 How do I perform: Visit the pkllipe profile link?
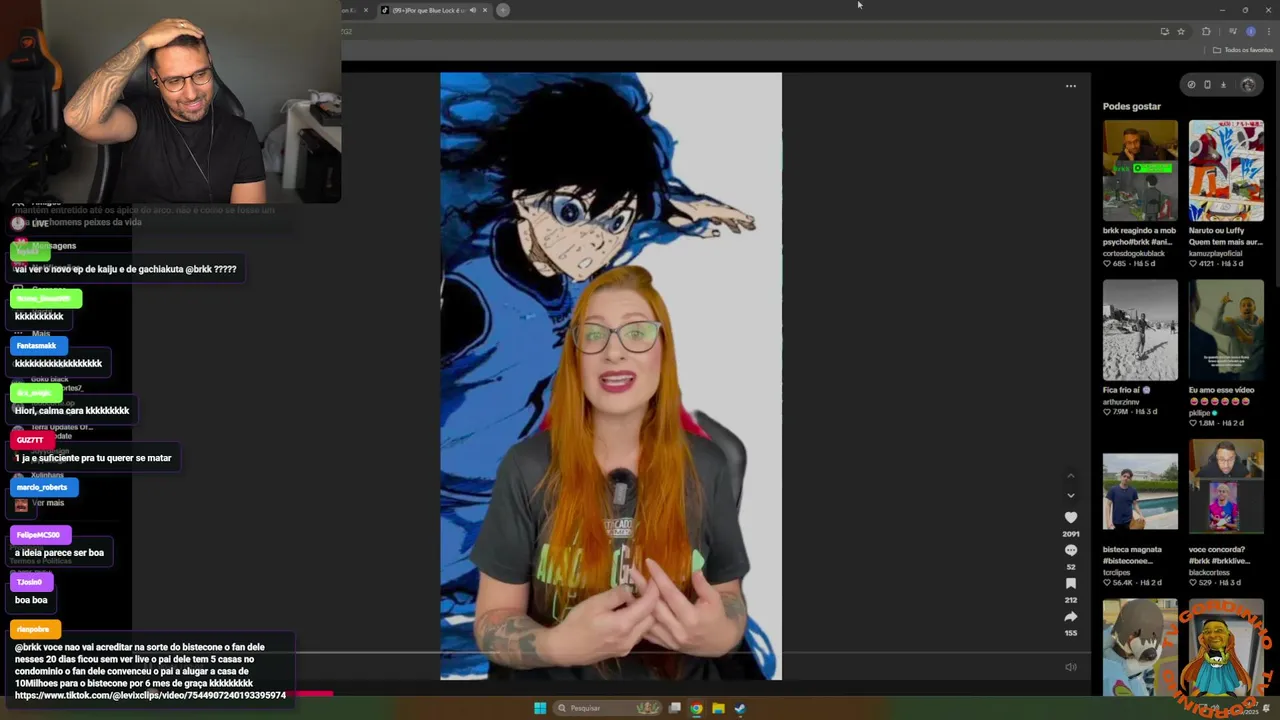click(1200, 412)
